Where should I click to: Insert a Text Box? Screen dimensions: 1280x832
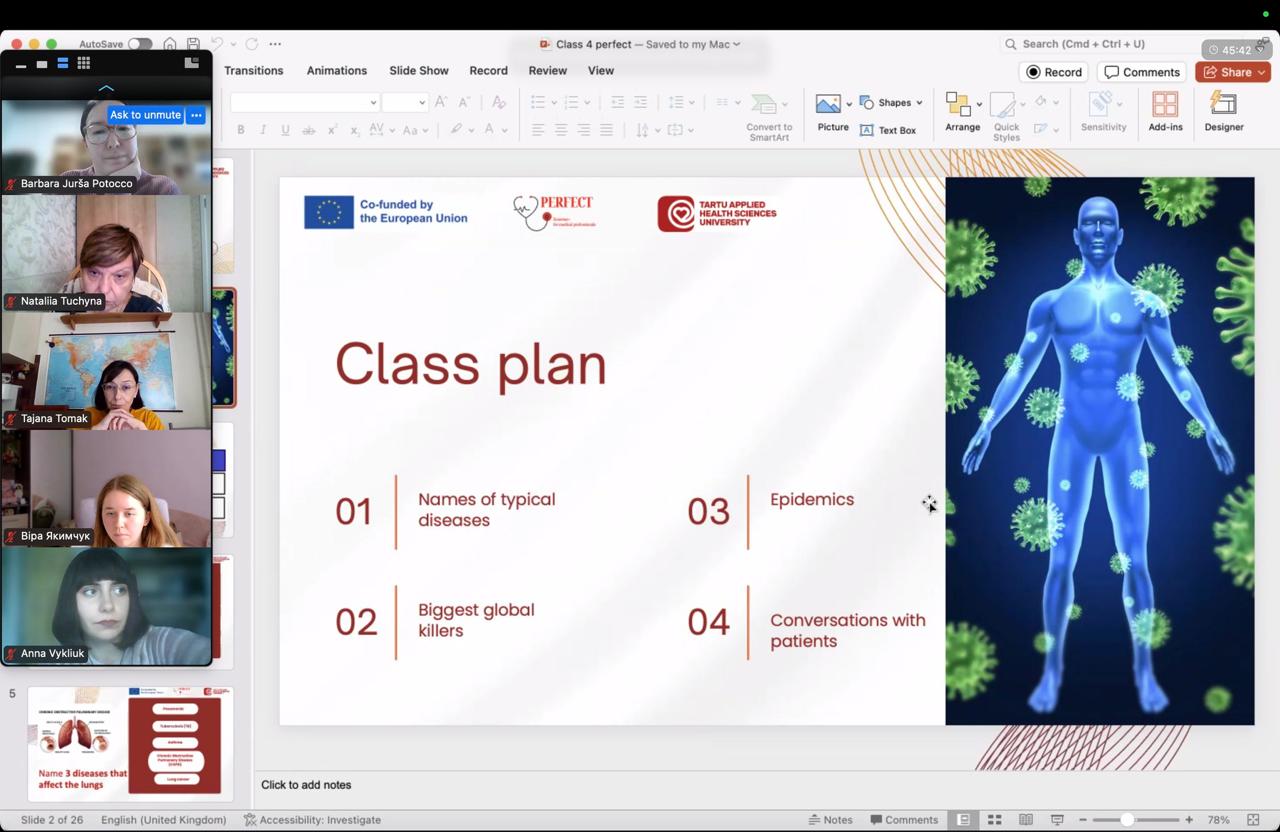(x=888, y=130)
